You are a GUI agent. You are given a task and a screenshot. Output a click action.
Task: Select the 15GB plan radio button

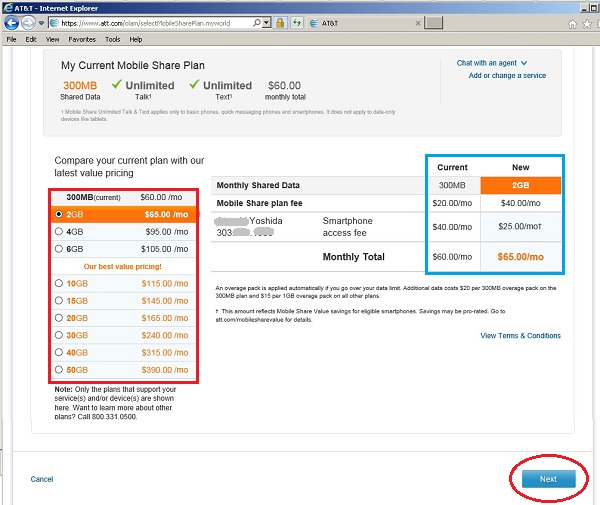tap(59, 300)
